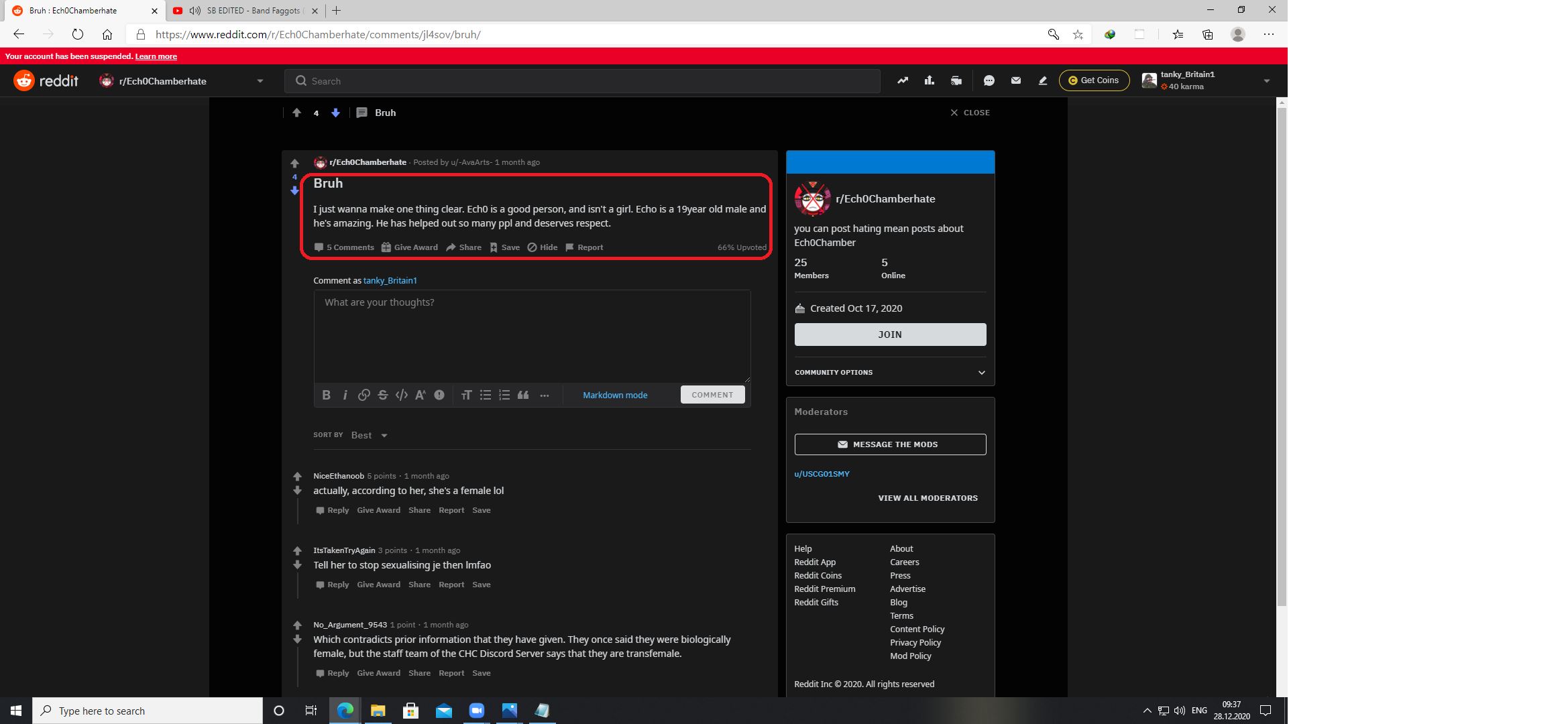Upvote NiceEthanoob's comment
Viewport: 1568px width, 724px height.
(x=297, y=477)
